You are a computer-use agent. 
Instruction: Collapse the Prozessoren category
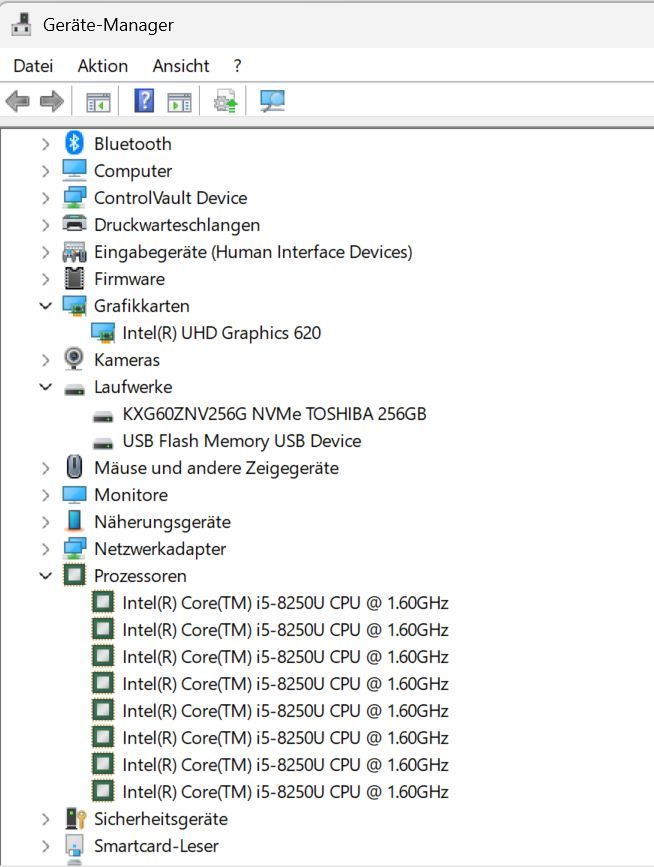pyautogui.click(x=45, y=576)
